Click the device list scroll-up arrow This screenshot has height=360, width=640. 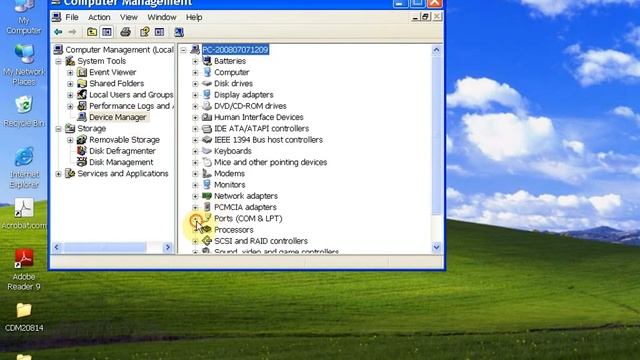tap(436, 50)
